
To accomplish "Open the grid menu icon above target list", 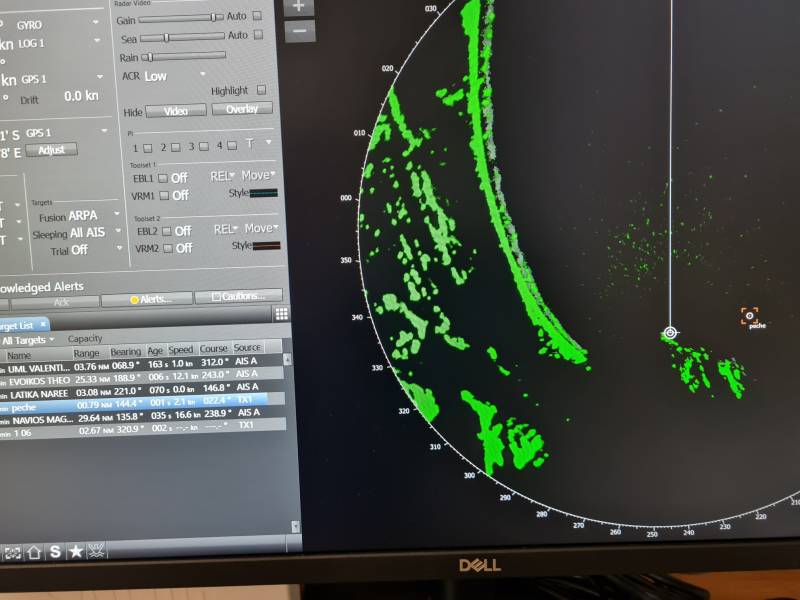I will [281, 314].
